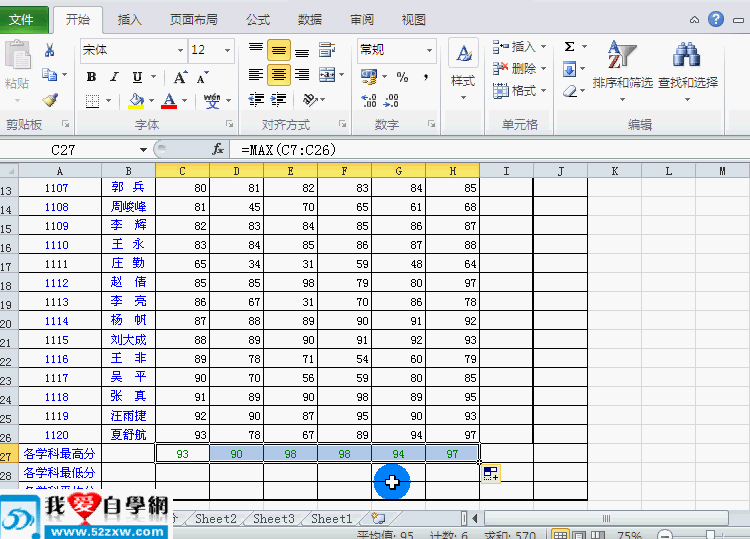
Task: Decrease font size with small A
Action: pyautogui.click(x=202, y=77)
